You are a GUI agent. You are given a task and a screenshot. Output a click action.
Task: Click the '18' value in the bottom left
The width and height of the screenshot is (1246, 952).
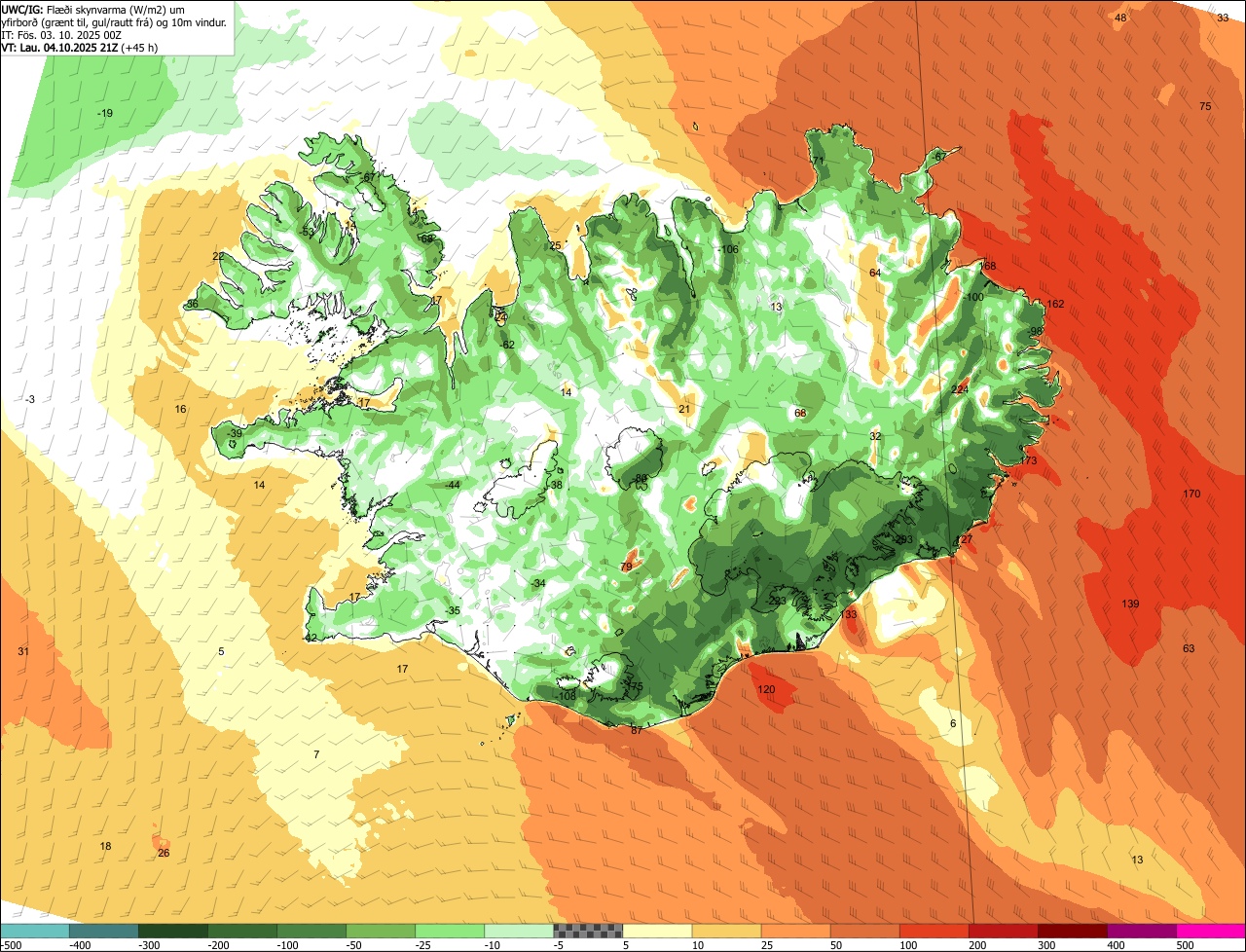click(105, 847)
